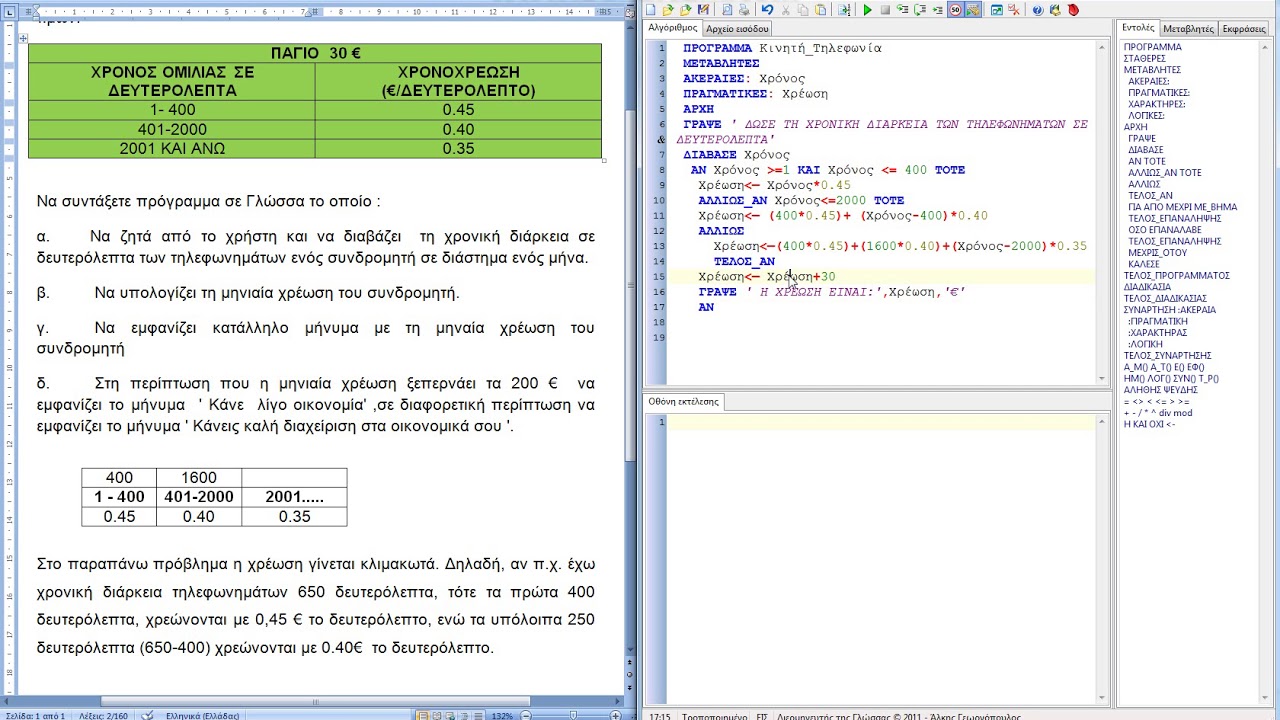Click the 'div mod' operators row

(x=1158, y=413)
